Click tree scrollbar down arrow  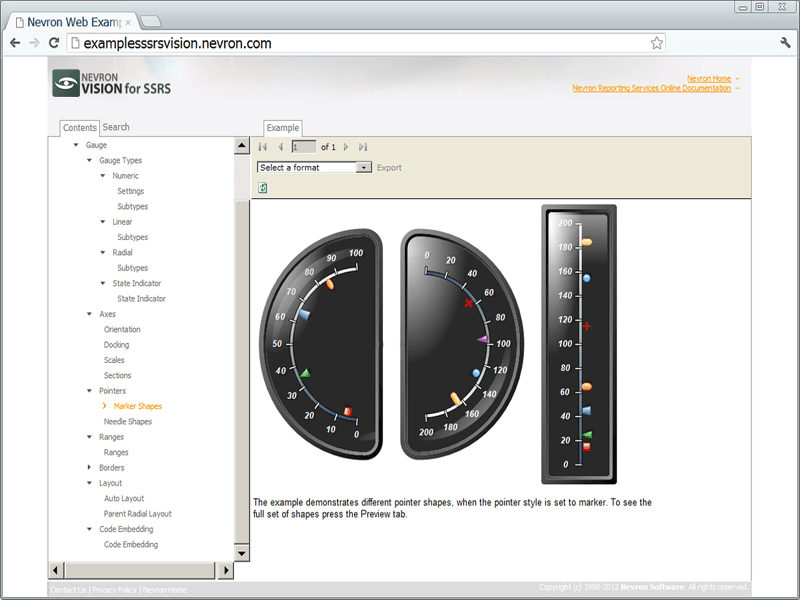[x=242, y=553]
